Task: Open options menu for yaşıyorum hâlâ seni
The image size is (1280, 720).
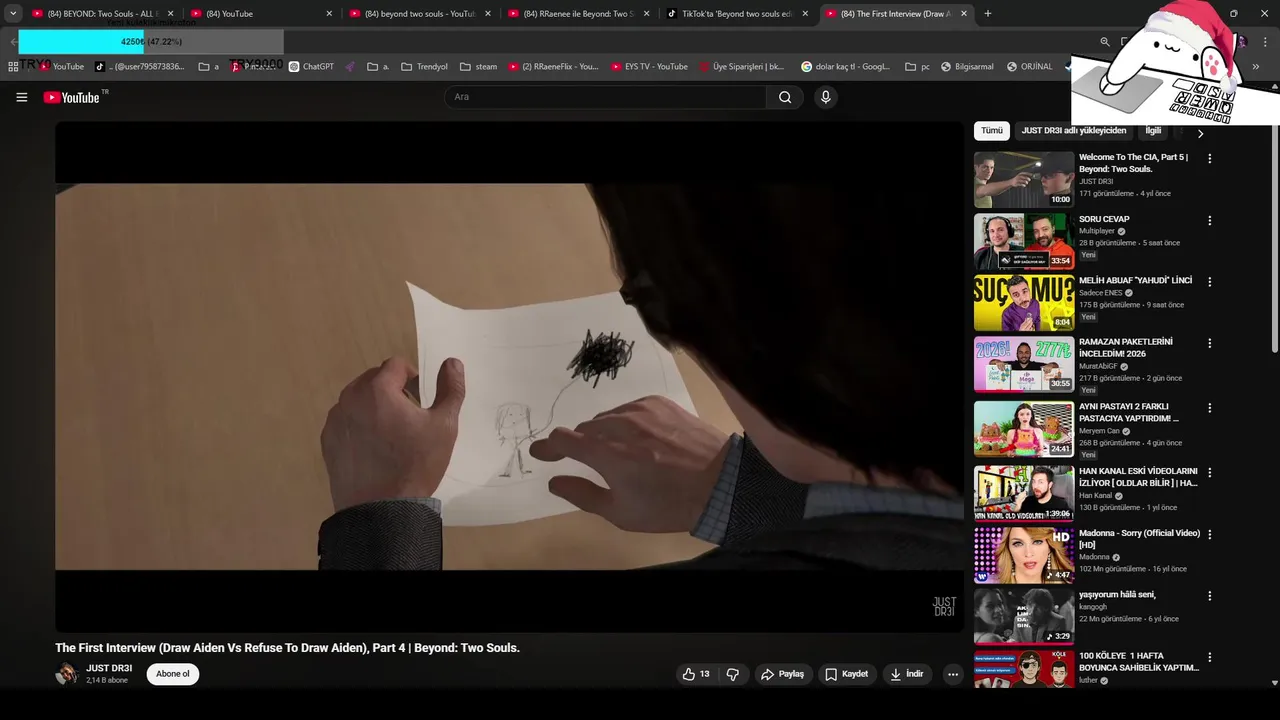Action: point(1209,596)
